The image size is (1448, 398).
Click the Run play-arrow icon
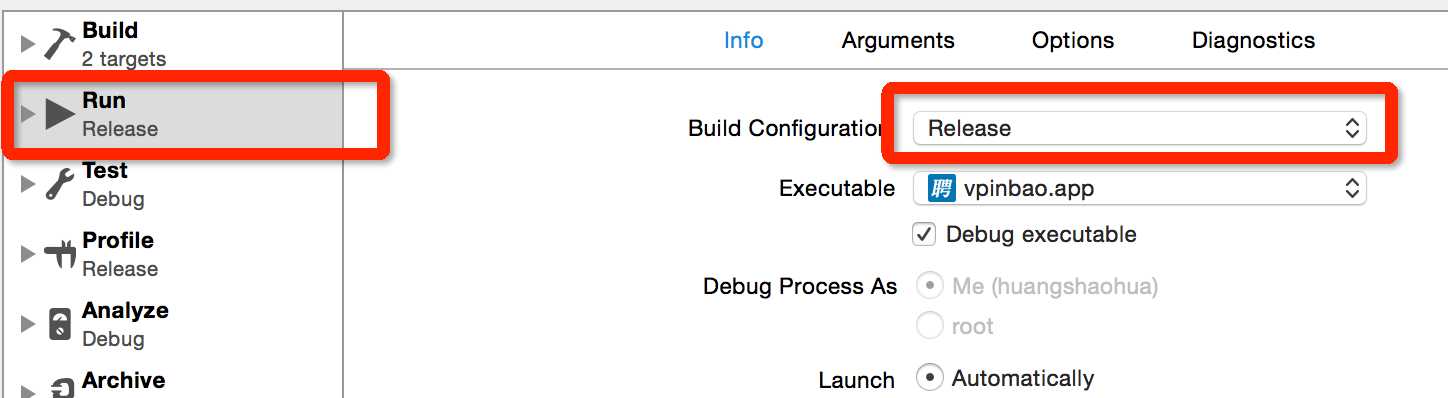pos(60,114)
